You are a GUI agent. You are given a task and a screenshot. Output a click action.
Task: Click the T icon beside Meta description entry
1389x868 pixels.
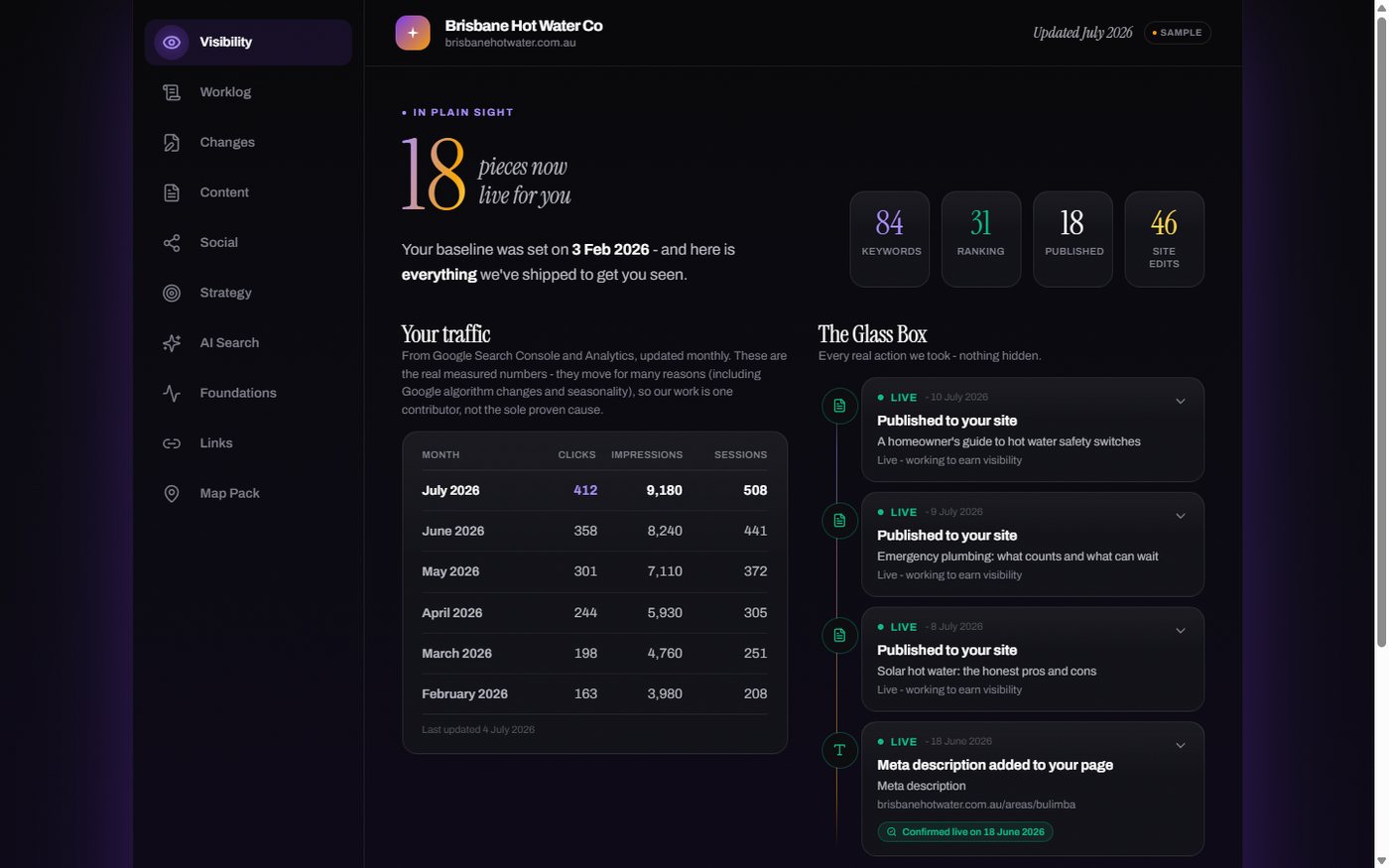(839, 750)
